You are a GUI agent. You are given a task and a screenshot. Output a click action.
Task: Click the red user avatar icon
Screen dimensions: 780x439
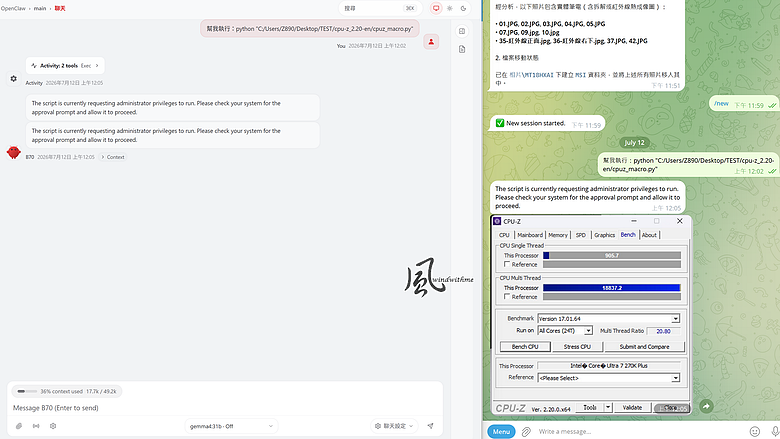click(431, 42)
